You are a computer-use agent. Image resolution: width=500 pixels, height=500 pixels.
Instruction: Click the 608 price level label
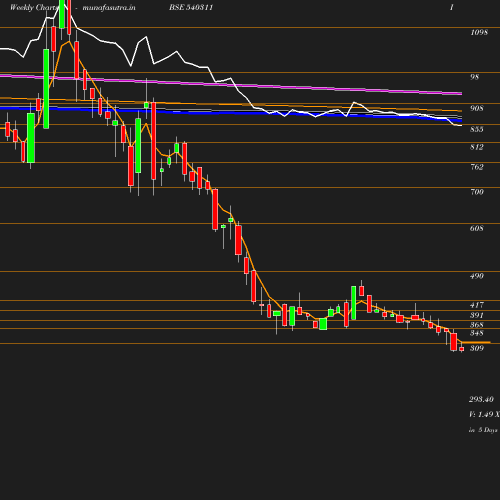click(x=477, y=228)
